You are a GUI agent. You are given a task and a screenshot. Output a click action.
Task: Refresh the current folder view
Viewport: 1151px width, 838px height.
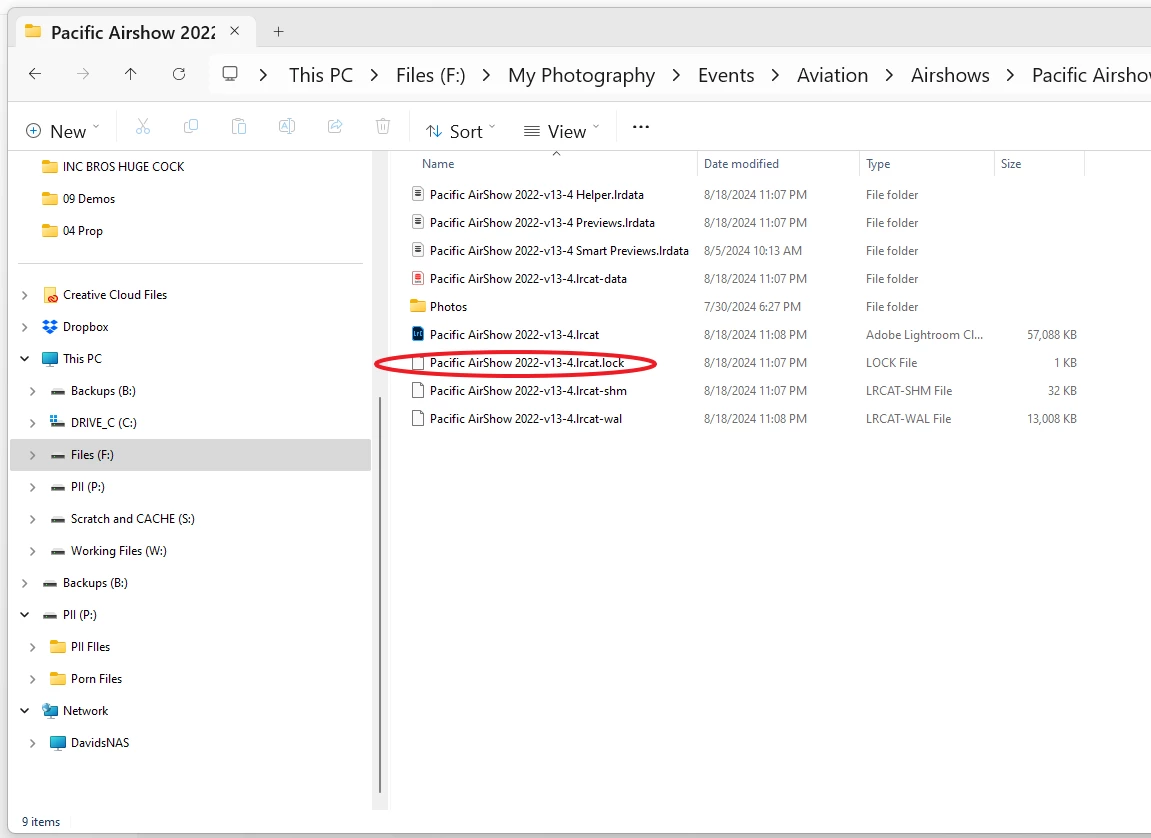pyautogui.click(x=178, y=73)
